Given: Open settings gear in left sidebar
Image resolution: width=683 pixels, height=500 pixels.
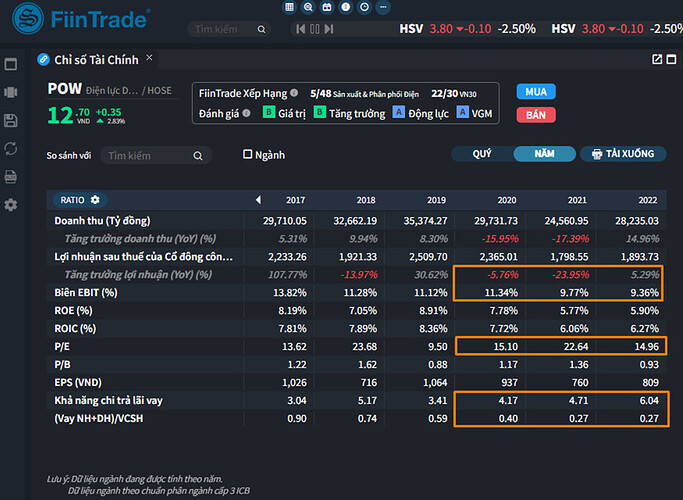Looking at the screenshot, I should coord(11,205).
